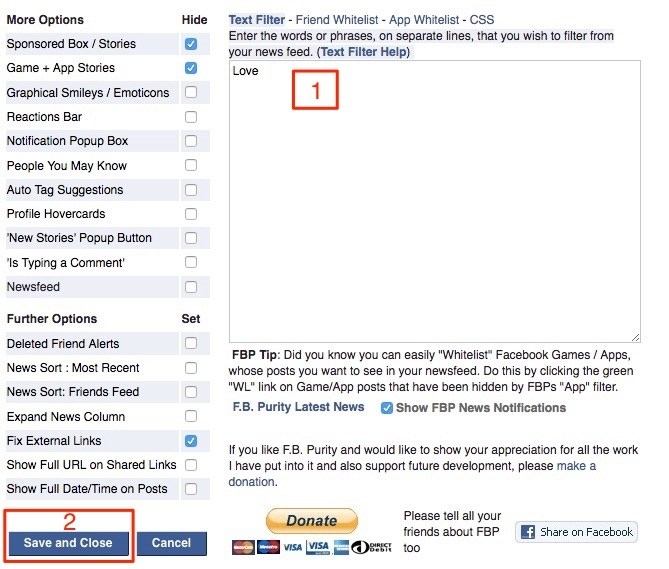Image resolution: width=669 pixels, height=569 pixels.
Task: Enable hiding Graphical Smileys / Emoticons
Action: (x=191, y=92)
